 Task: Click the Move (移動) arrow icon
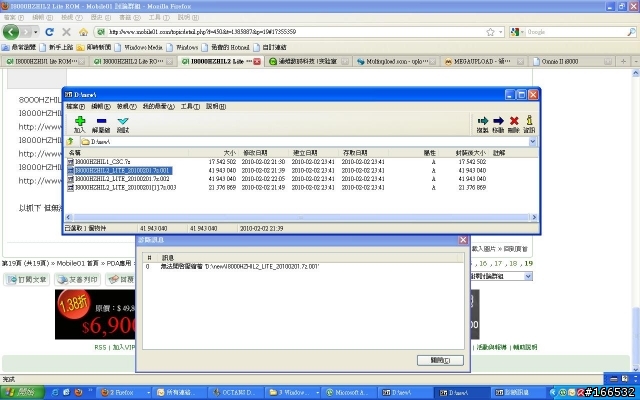pos(498,121)
